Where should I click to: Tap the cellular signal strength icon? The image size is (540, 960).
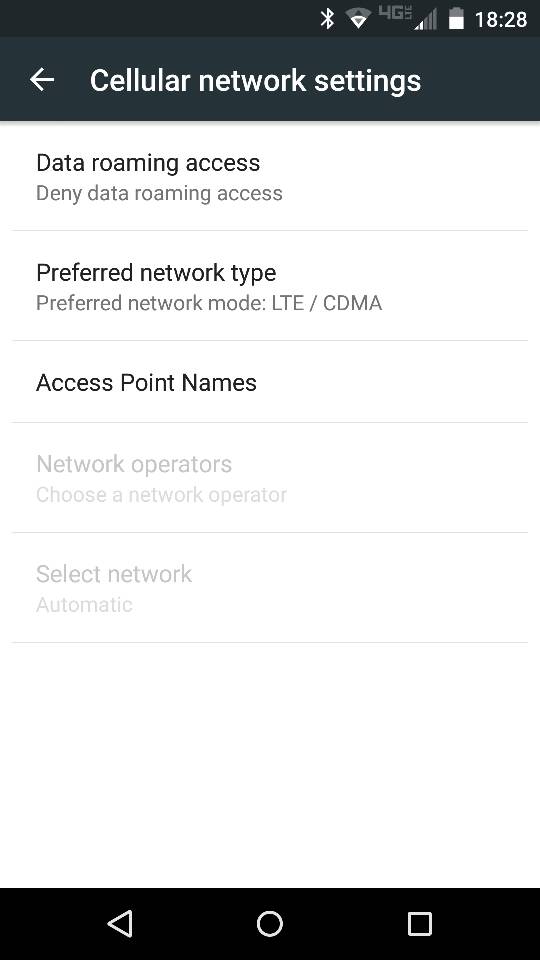click(x=426, y=19)
